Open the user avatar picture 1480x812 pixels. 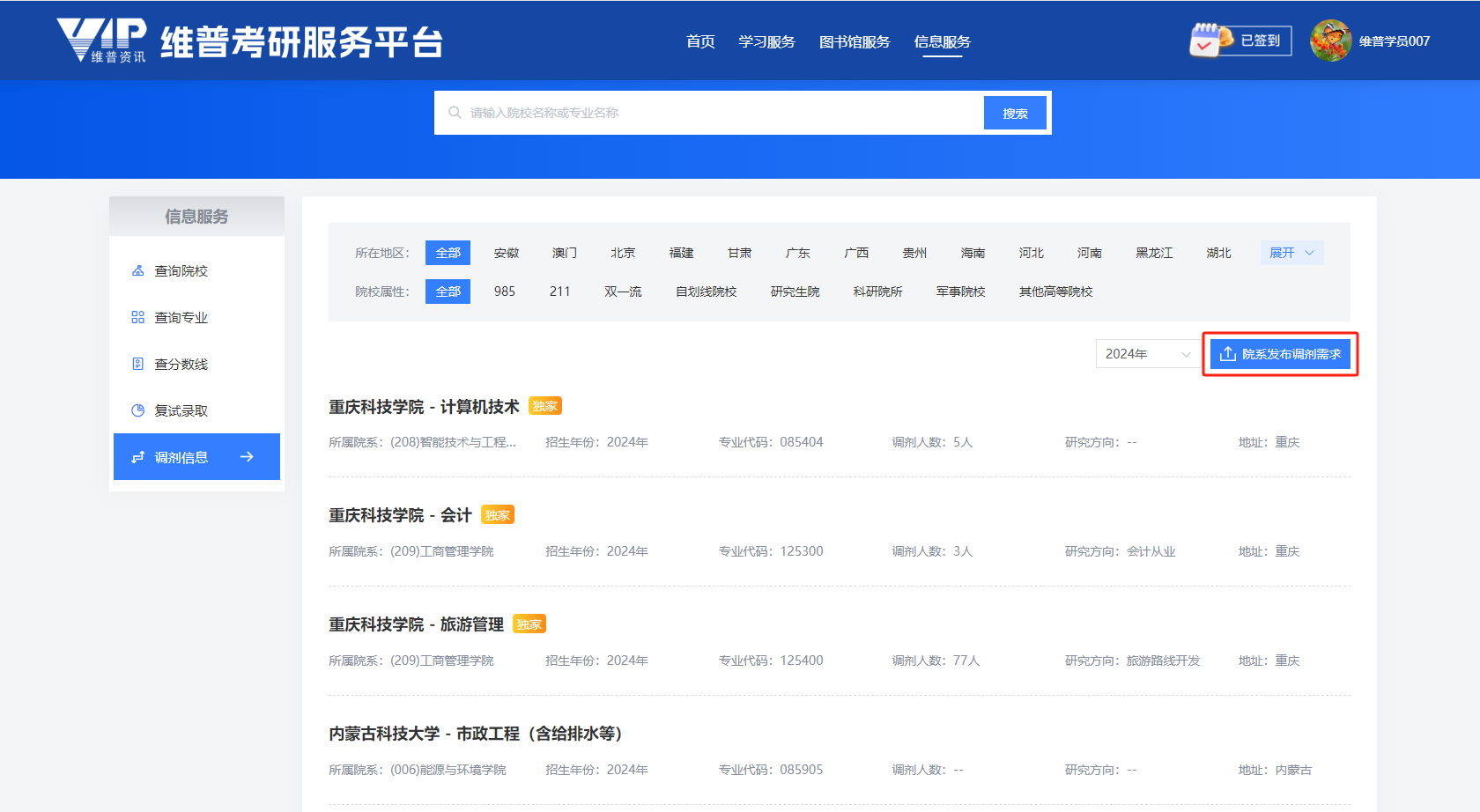coord(1330,41)
